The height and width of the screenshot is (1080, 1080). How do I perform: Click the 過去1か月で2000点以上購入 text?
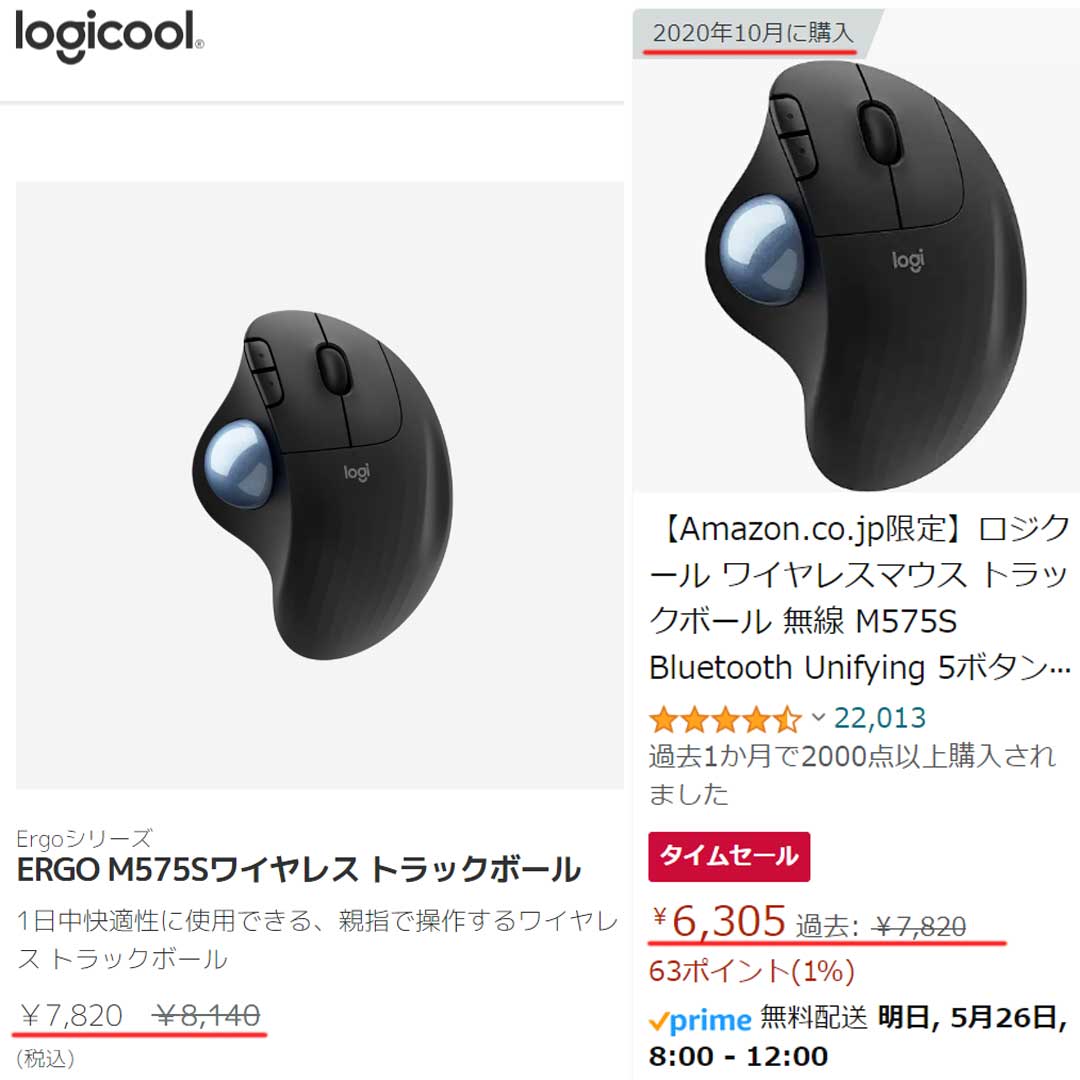point(852,775)
